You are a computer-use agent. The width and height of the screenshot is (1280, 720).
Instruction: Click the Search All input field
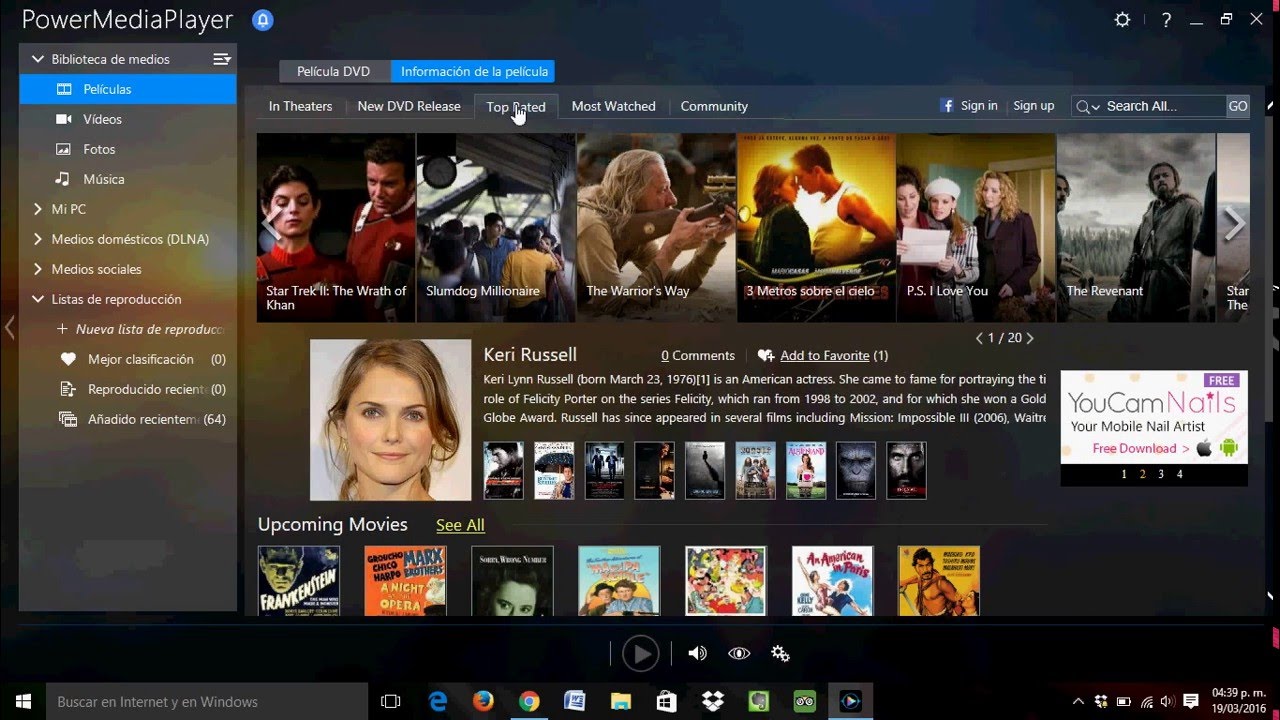[1164, 106]
